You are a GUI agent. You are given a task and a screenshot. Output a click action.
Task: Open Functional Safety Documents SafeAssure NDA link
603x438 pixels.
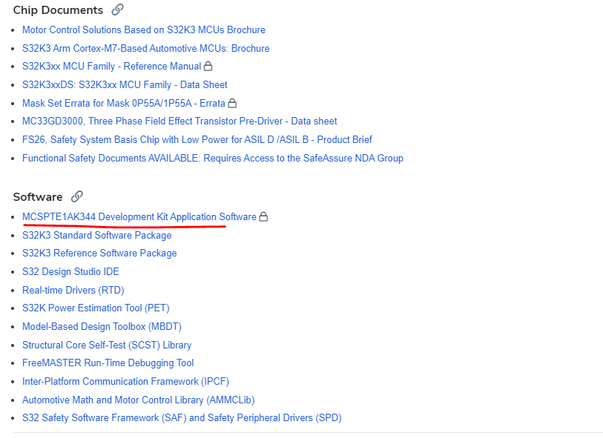coord(213,158)
